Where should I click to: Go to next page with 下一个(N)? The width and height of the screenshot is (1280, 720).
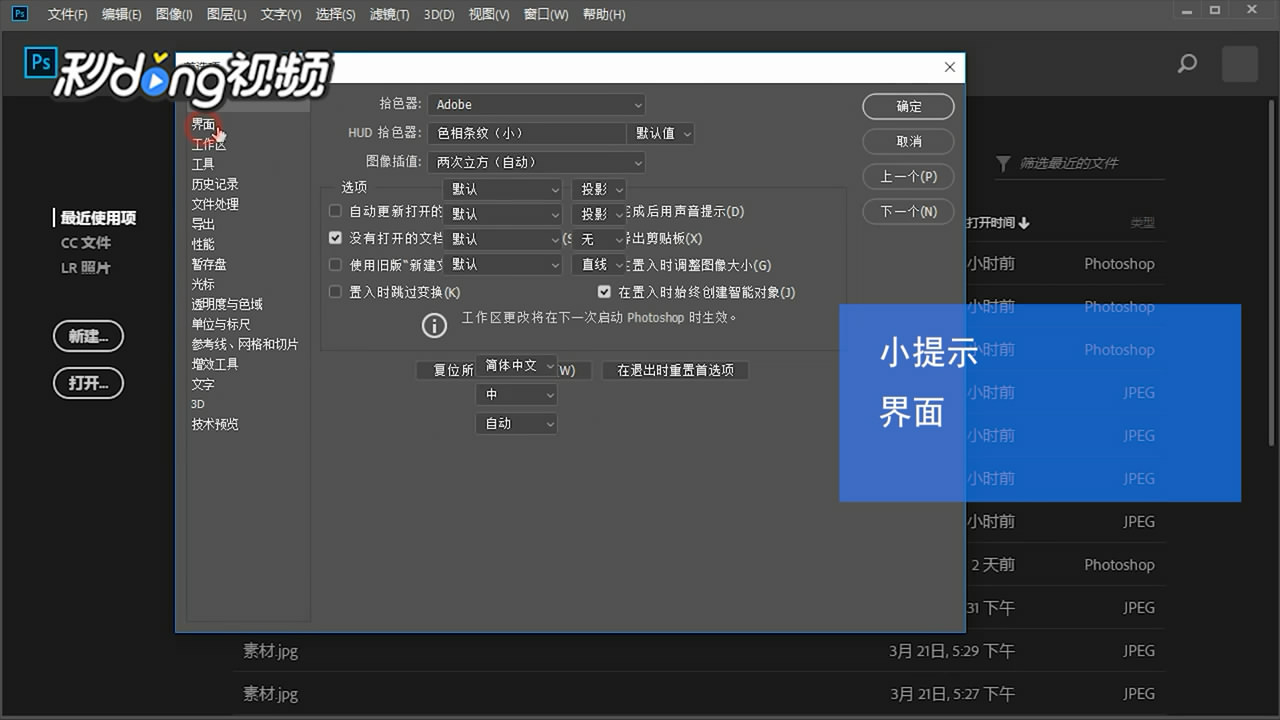pyautogui.click(x=908, y=212)
